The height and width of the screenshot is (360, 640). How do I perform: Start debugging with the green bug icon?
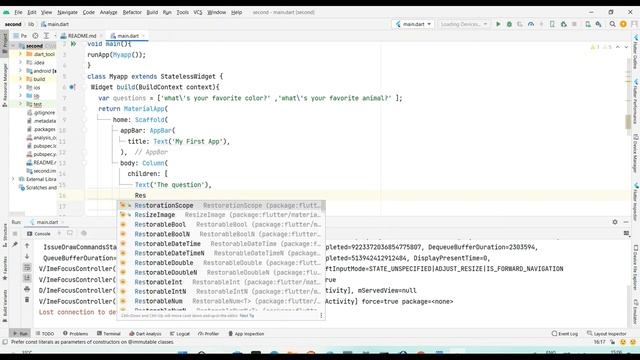[x=509, y=24]
